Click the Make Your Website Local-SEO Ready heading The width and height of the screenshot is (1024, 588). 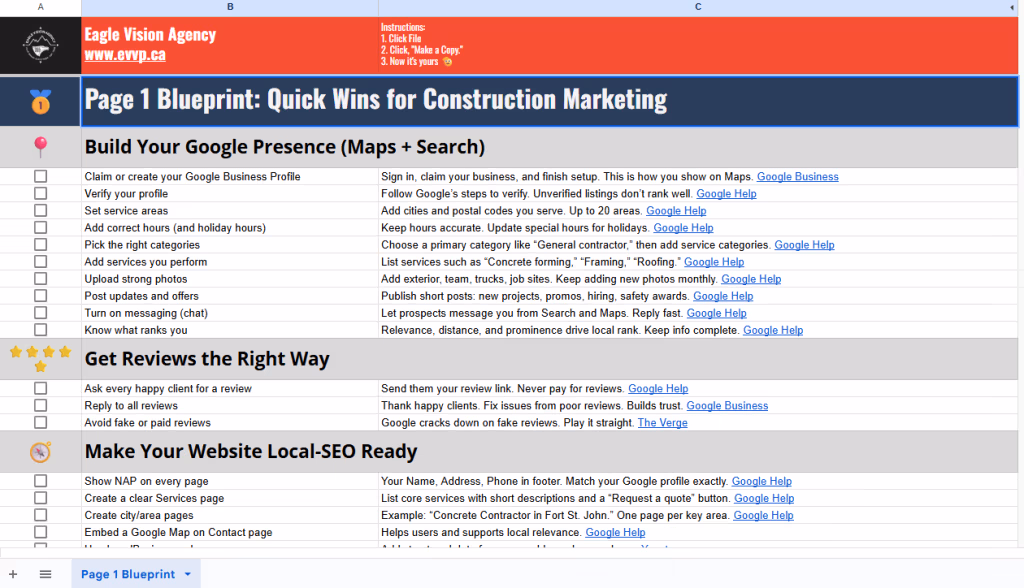click(251, 451)
